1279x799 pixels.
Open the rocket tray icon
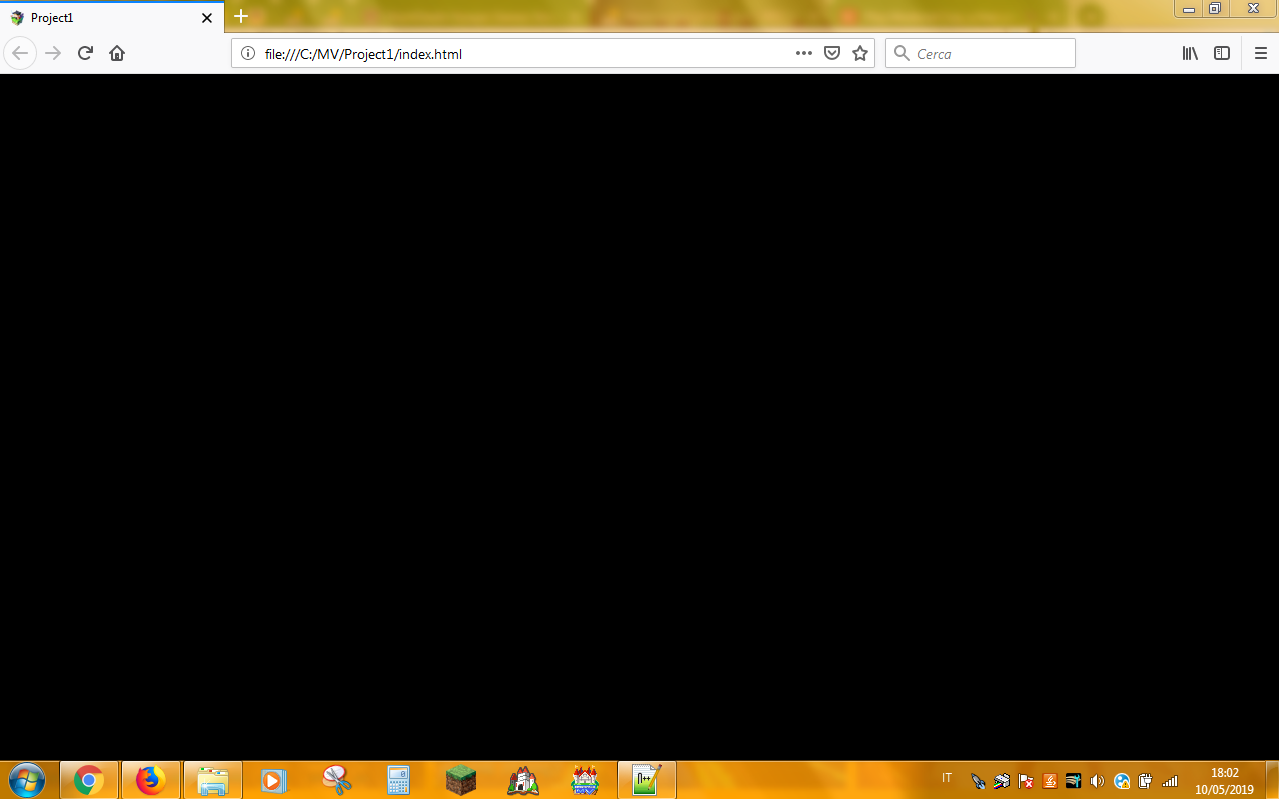(978, 781)
